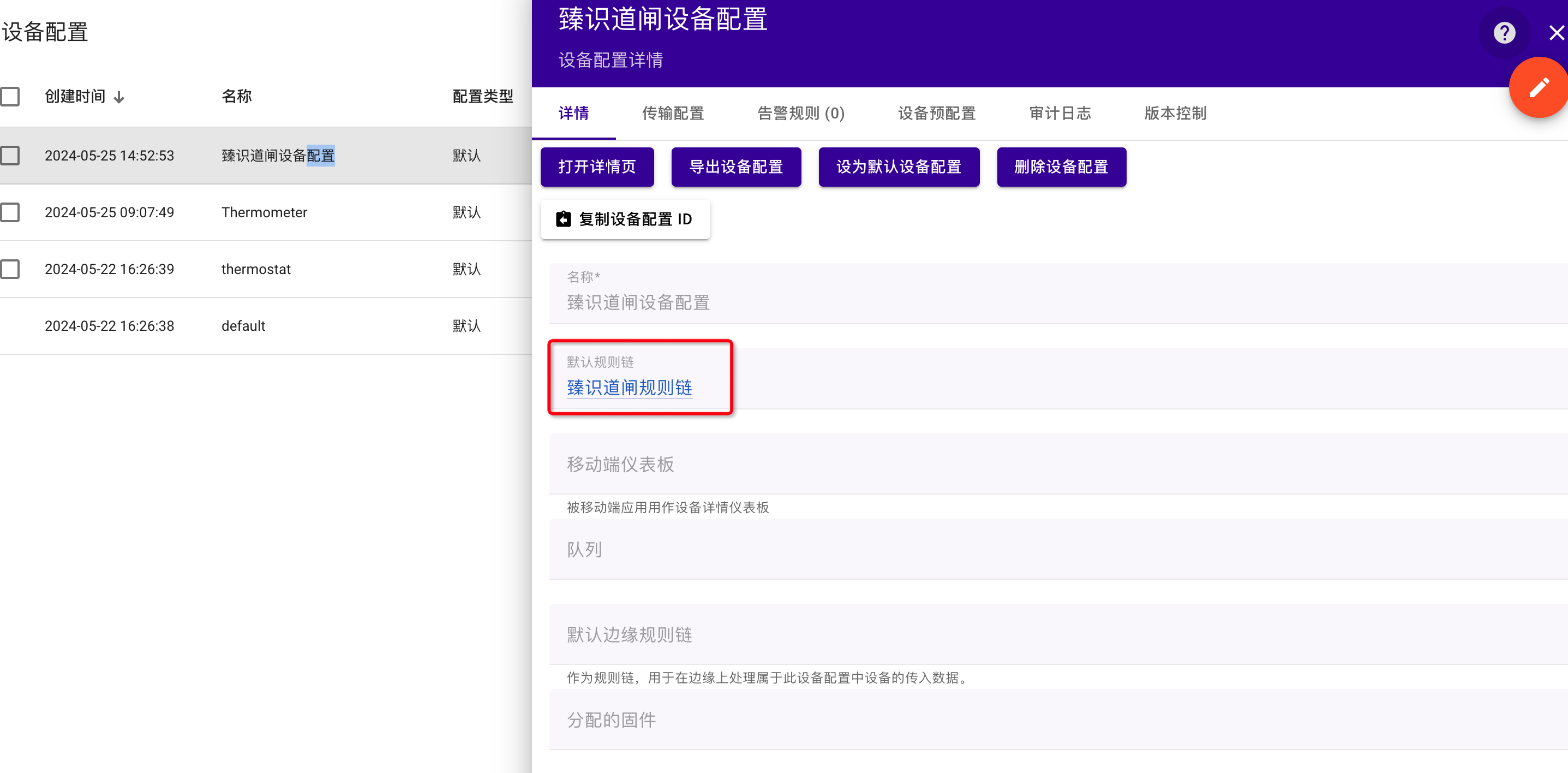The width and height of the screenshot is (1568, 773).
Task: Check the thermostat row checkbox
Action: tap(10, 269)
